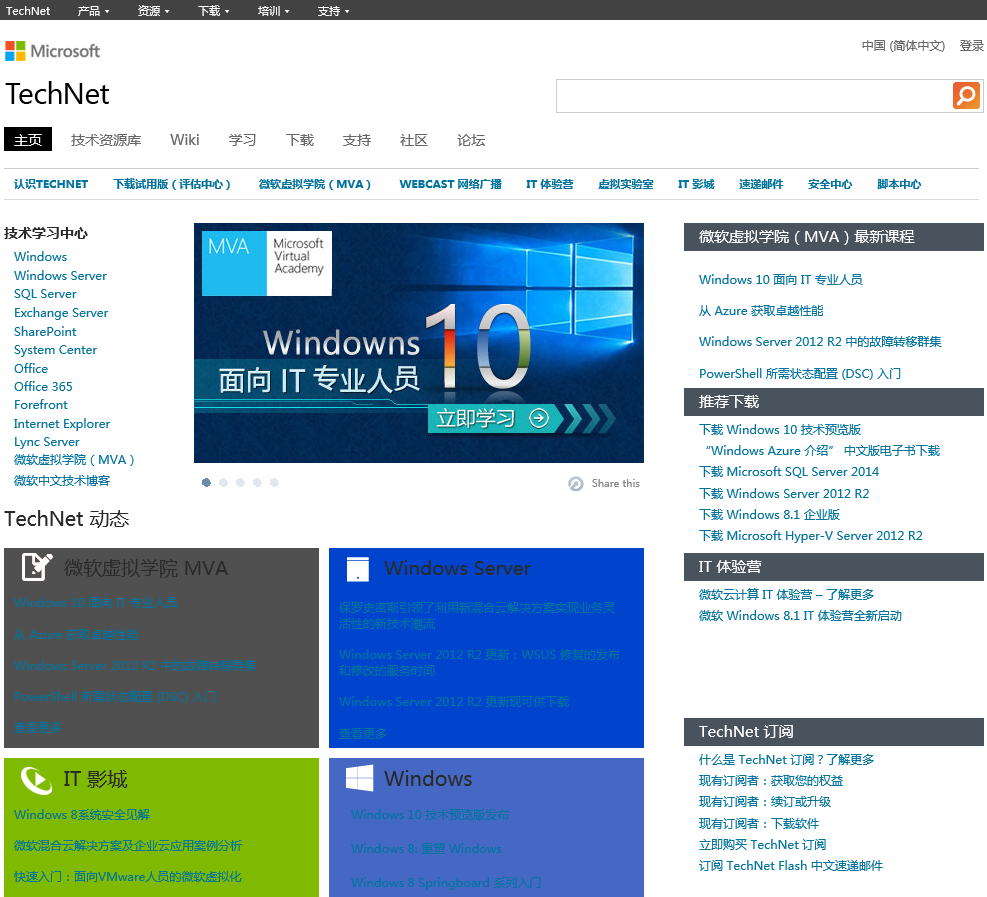Click 下载 Windows 8.1 企业版 link
The width and height of the screenshot is (987, 897).
click(x=769, y=514)
